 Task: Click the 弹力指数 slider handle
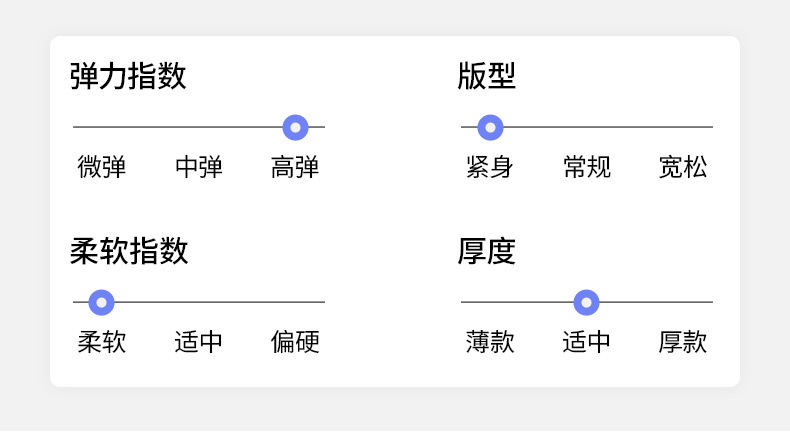click(295, 127)
